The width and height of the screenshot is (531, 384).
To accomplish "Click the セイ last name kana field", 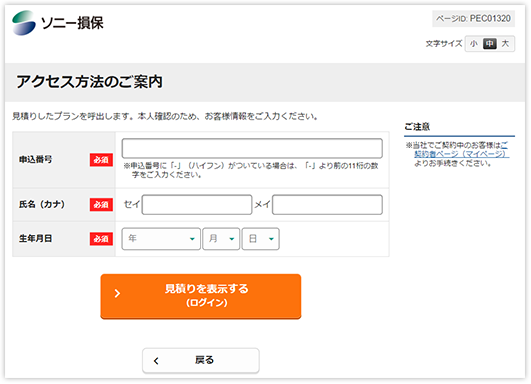I will (197, 205).
